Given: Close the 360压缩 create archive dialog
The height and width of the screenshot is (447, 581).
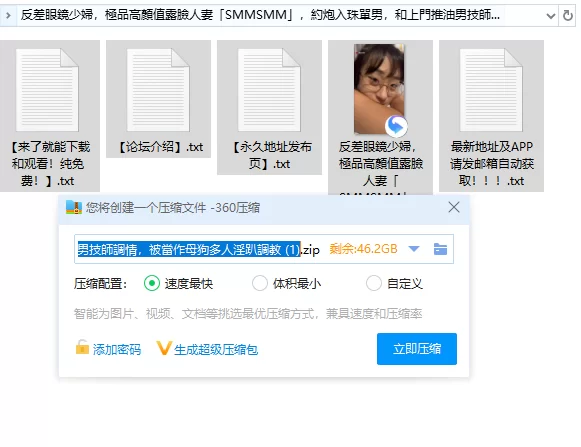Looking at the screenshot, I should [x=454, y=207].
